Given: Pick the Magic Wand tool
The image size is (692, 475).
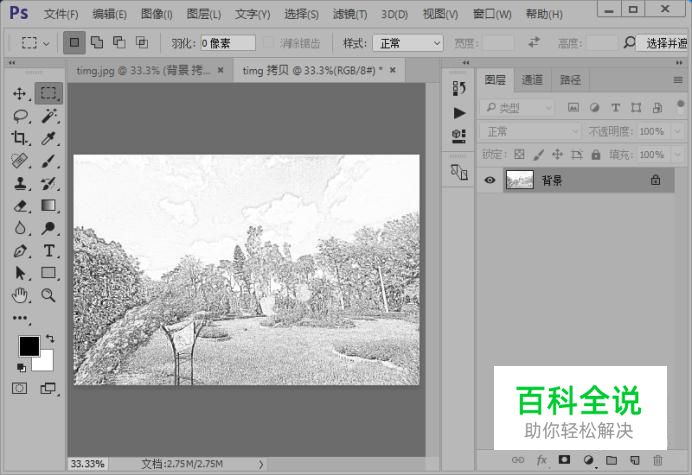Looking at the screenshot, I should (48, 116).
